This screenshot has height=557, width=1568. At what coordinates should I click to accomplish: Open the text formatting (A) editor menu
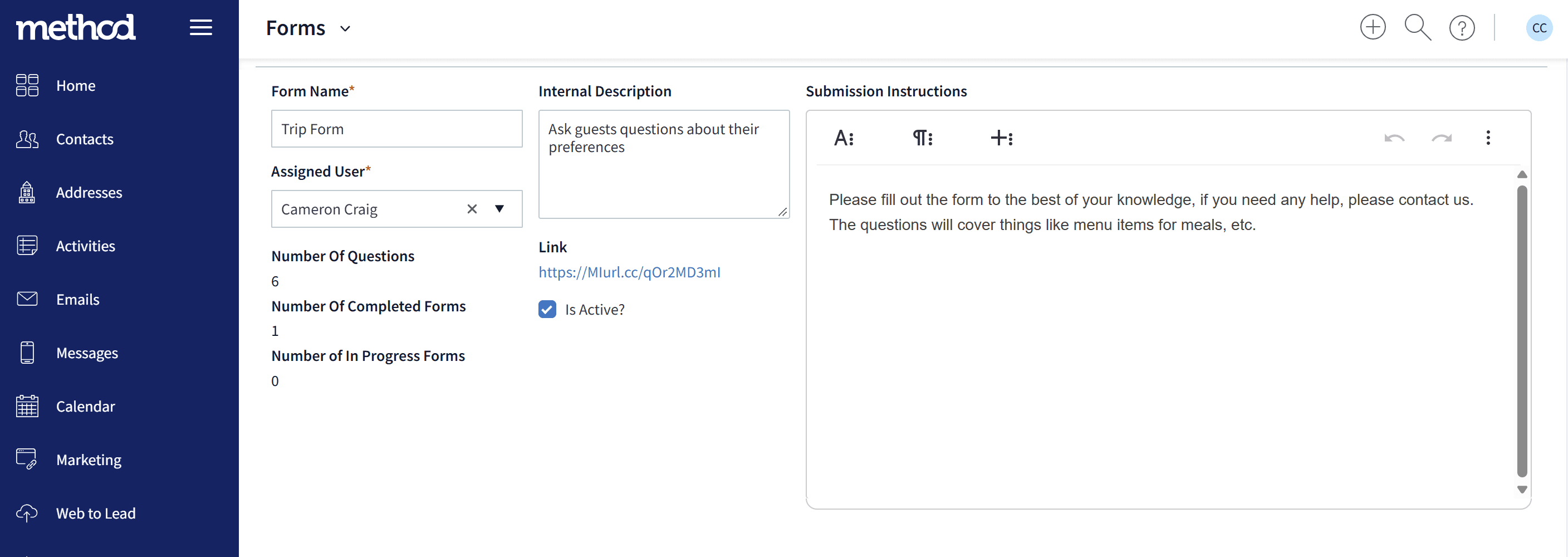[x=844, y=138]
